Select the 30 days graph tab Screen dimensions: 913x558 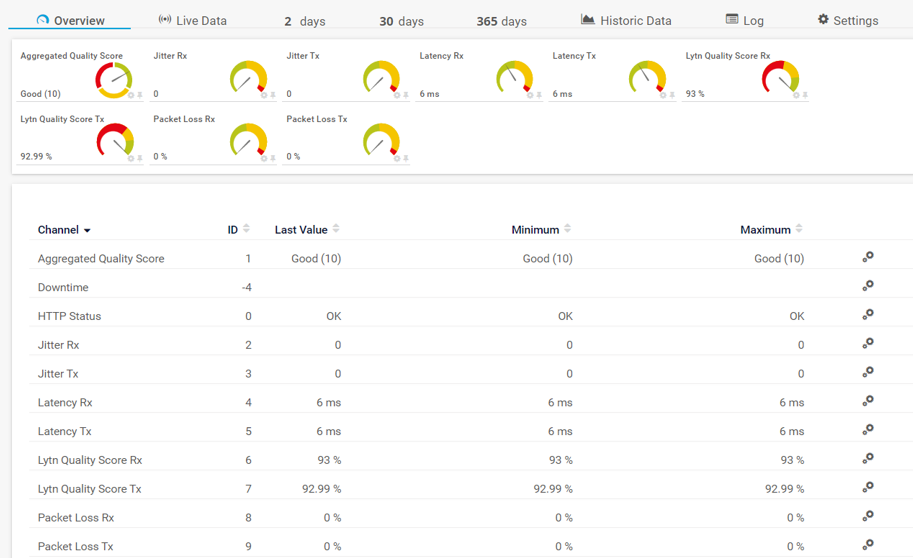[401, 21]
